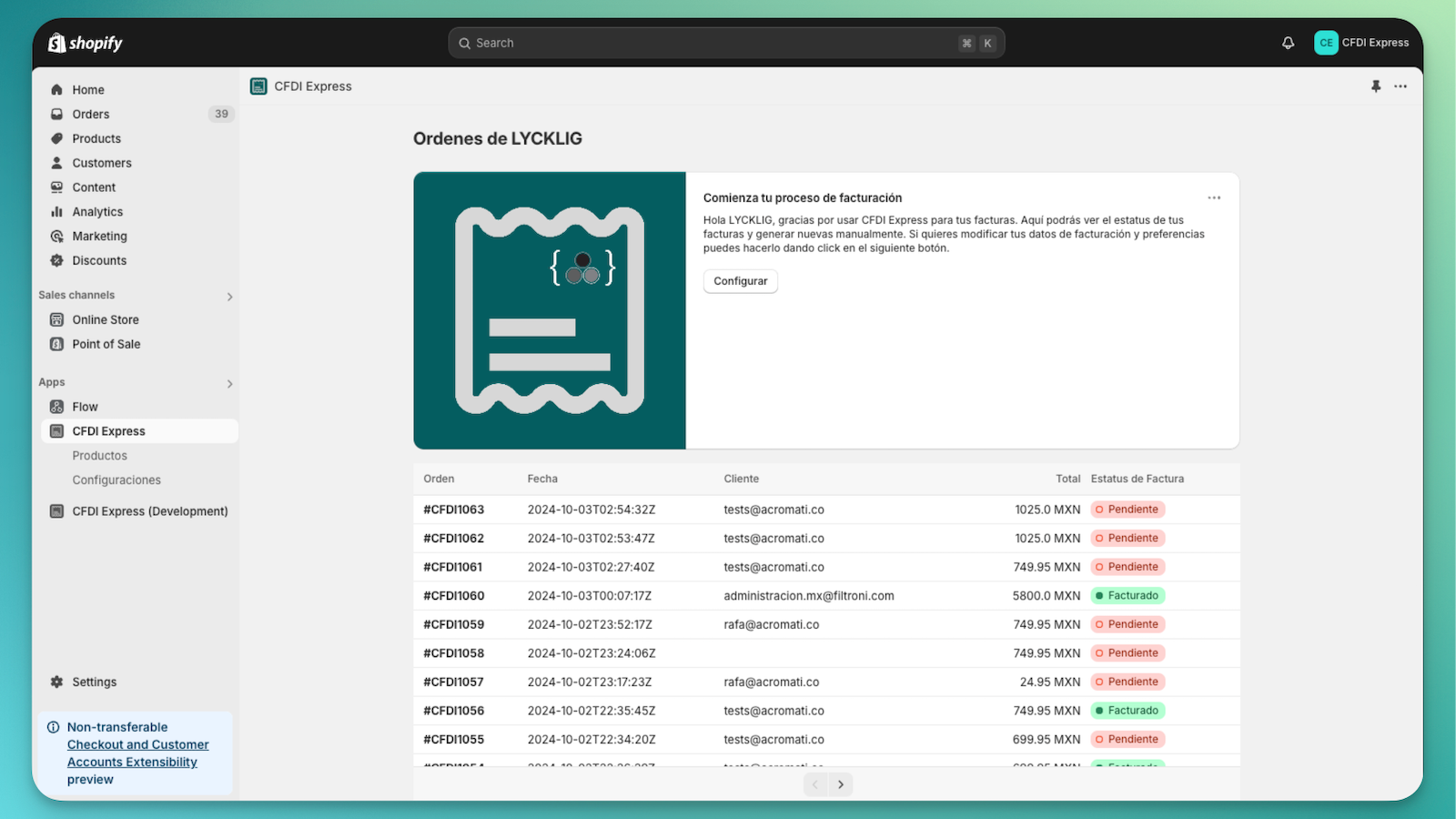Open Settings from the sidebar
Viewport: 1456px width, 819px height.
tap(94, 682)
